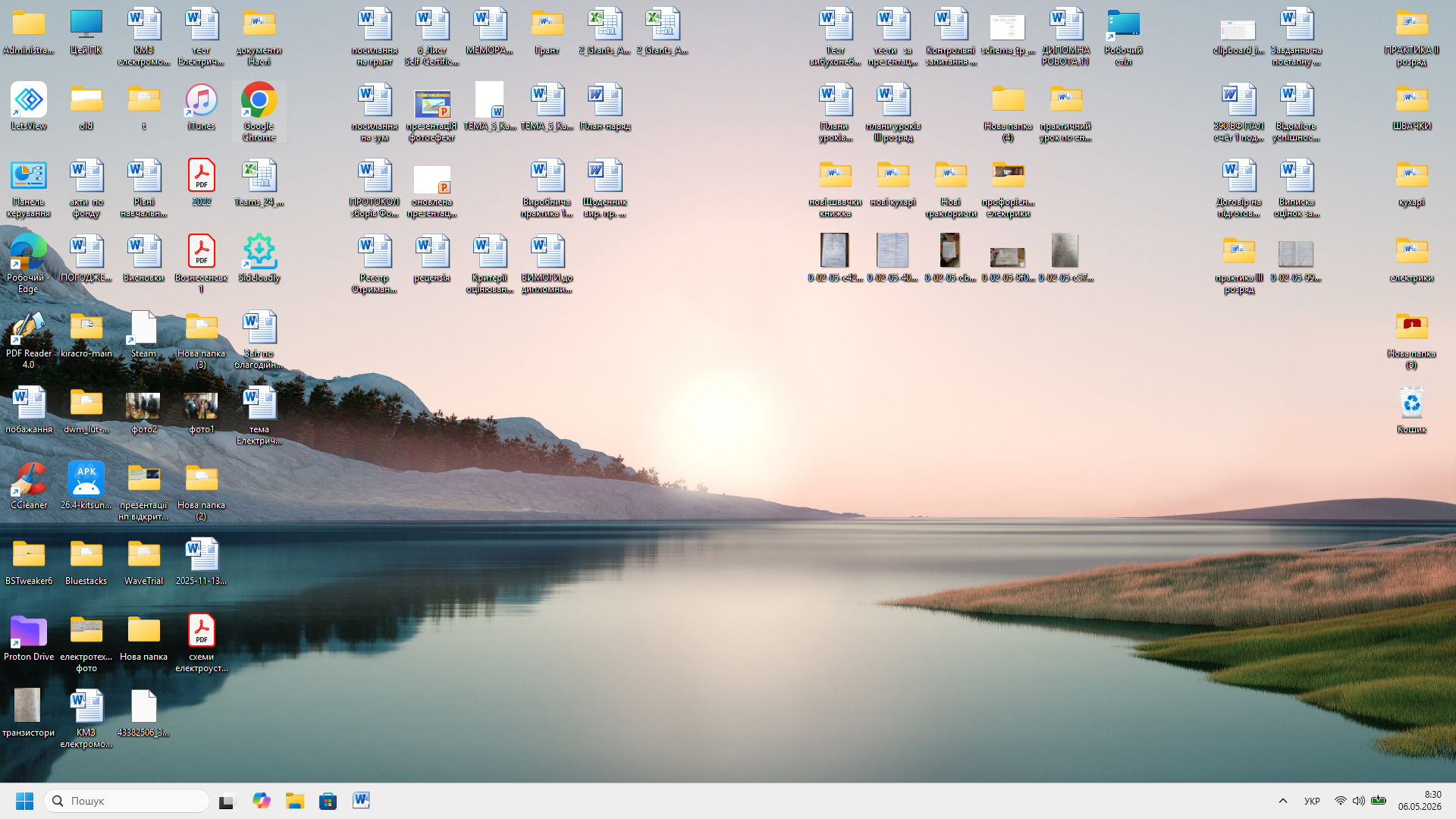Click the CCleaner shortcut icon

[x=29, y=485]
